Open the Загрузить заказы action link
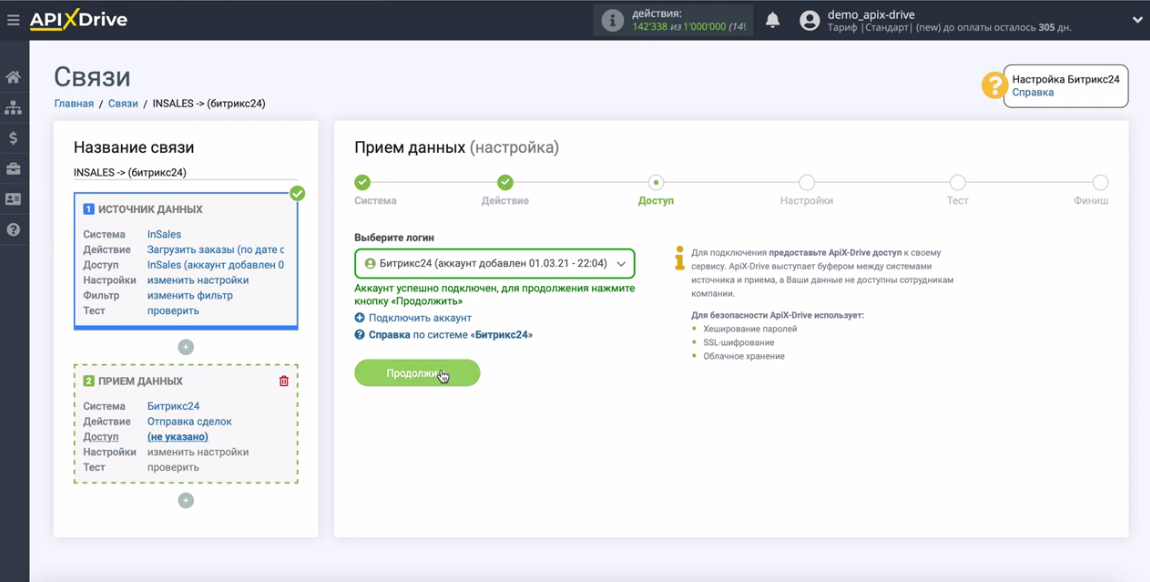The image size is (1150, 582). coord(216,249)
